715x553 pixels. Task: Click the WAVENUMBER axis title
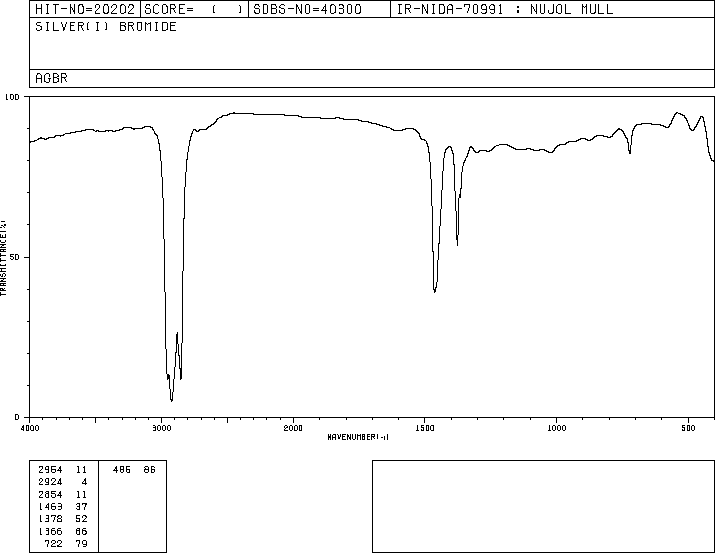click(358, 437)
